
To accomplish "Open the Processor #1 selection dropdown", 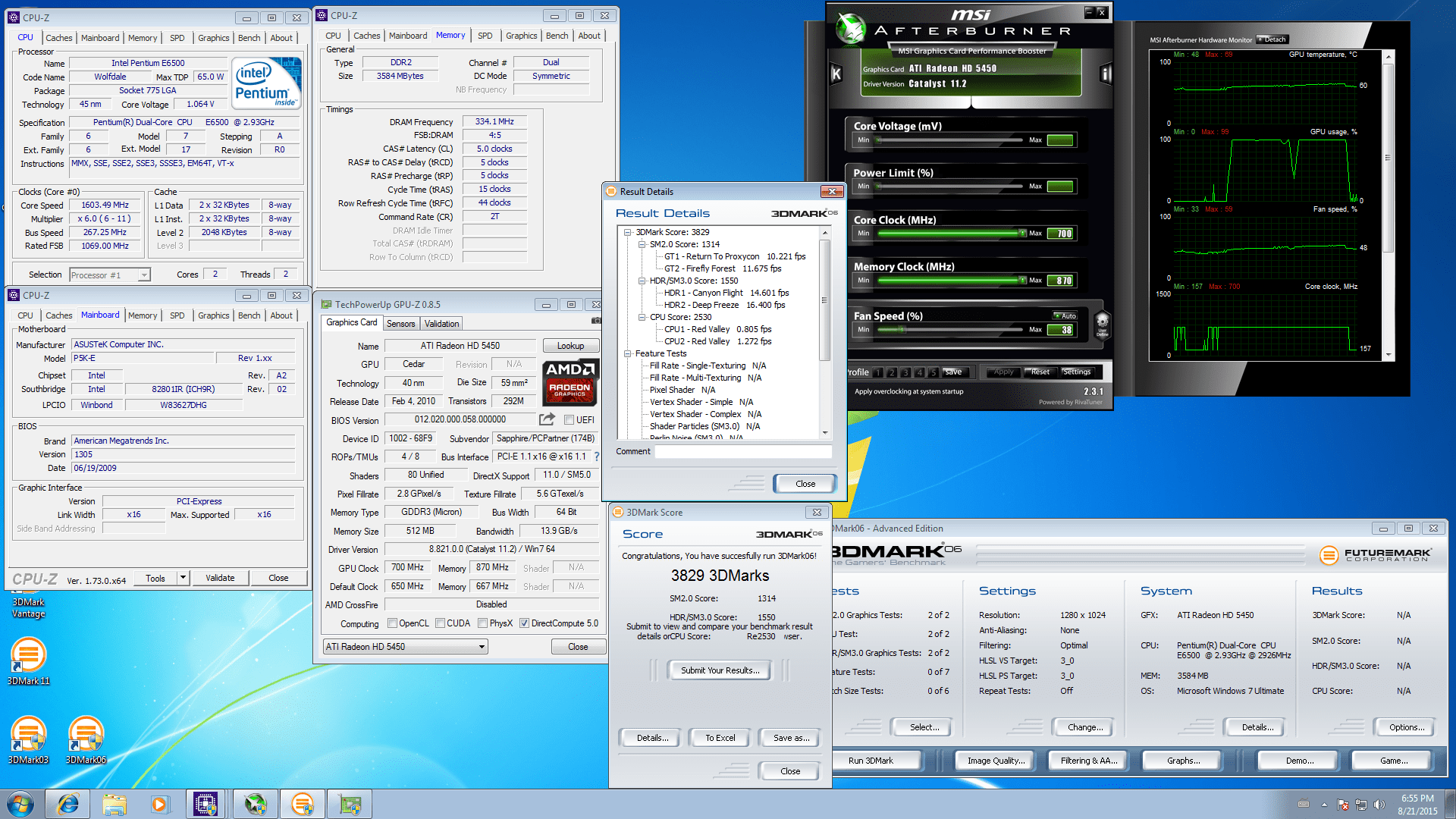I will [110, 275].
